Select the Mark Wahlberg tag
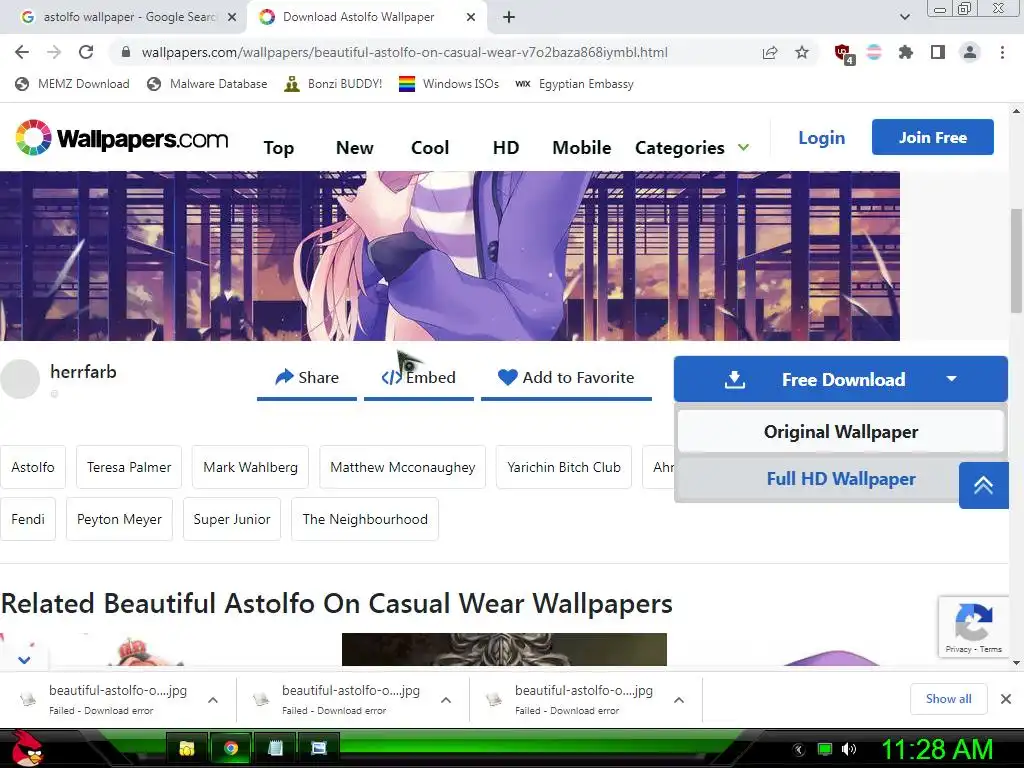1024x768 pixels. point(250,467)
